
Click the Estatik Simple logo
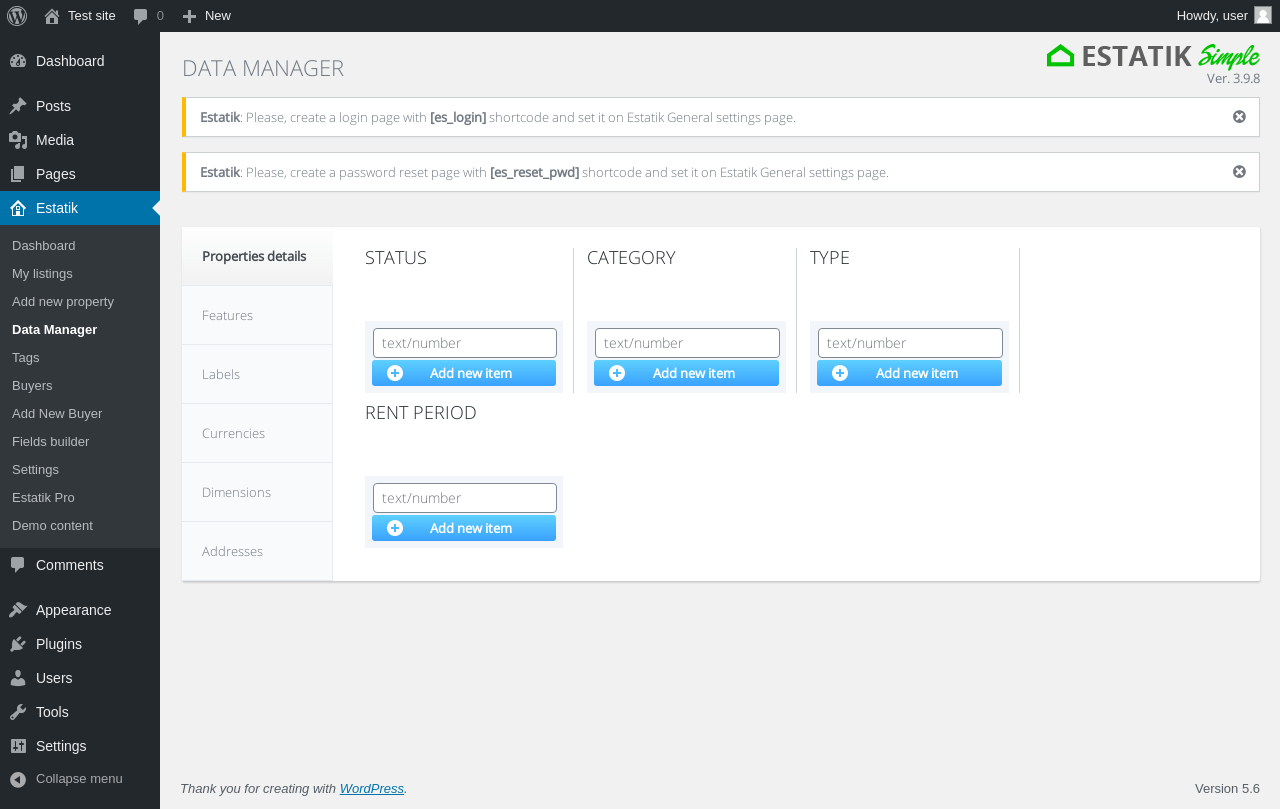point(1153,56)
